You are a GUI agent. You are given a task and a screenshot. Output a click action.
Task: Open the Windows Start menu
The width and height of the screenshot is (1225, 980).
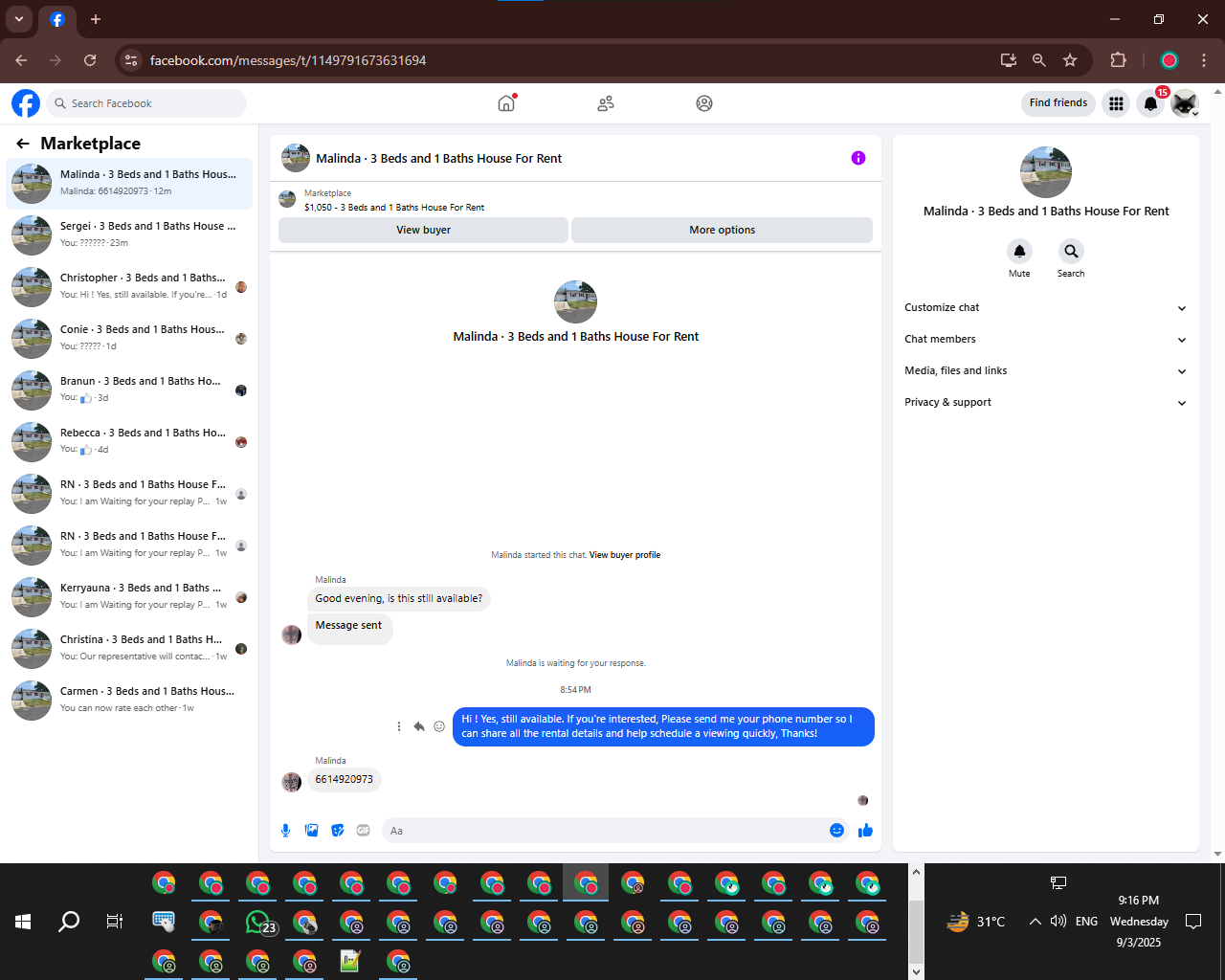[23, 922]
